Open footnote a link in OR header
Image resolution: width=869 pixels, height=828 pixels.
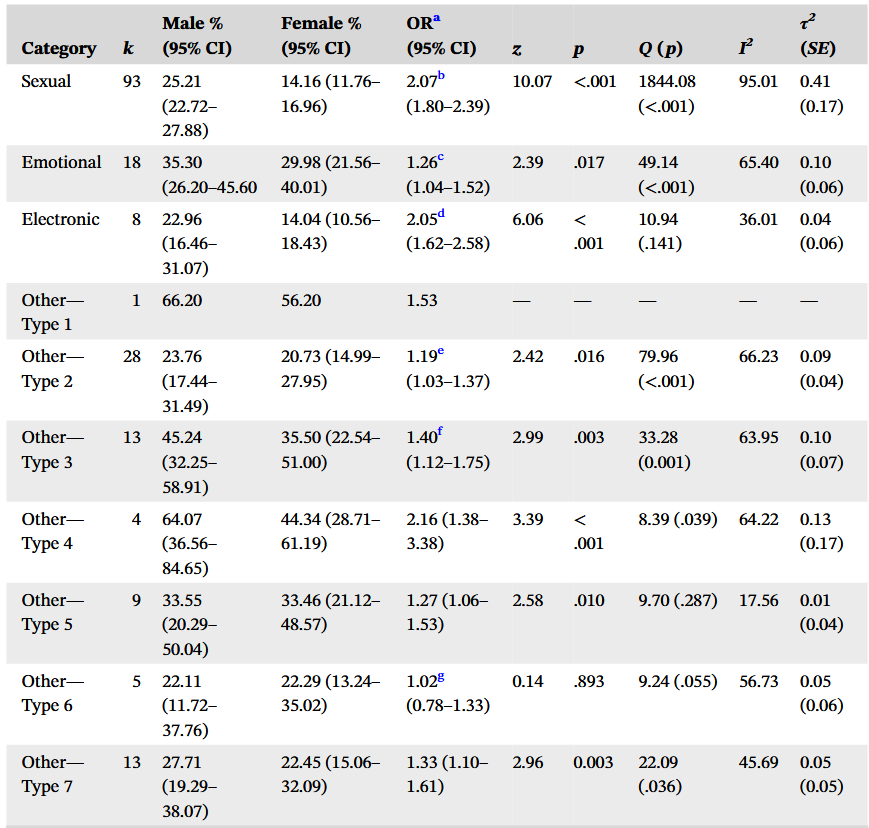coord(435,18)
